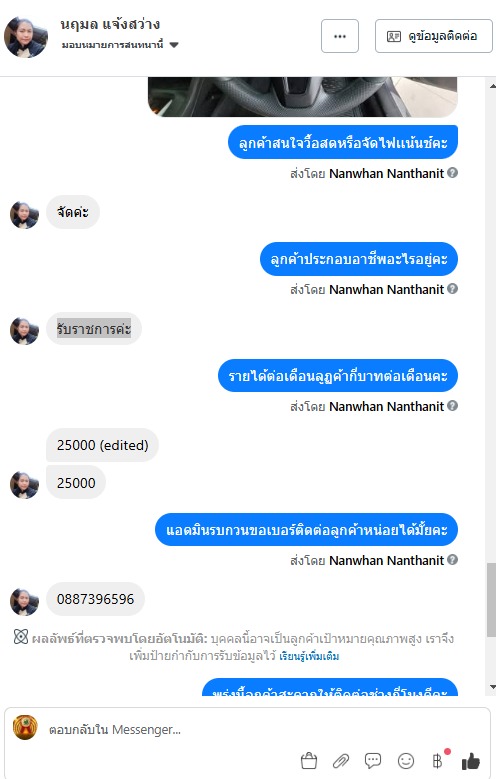Open the emoji smiley picker
The width and height of the screenshot is (496, 779).
click(406, 761)
